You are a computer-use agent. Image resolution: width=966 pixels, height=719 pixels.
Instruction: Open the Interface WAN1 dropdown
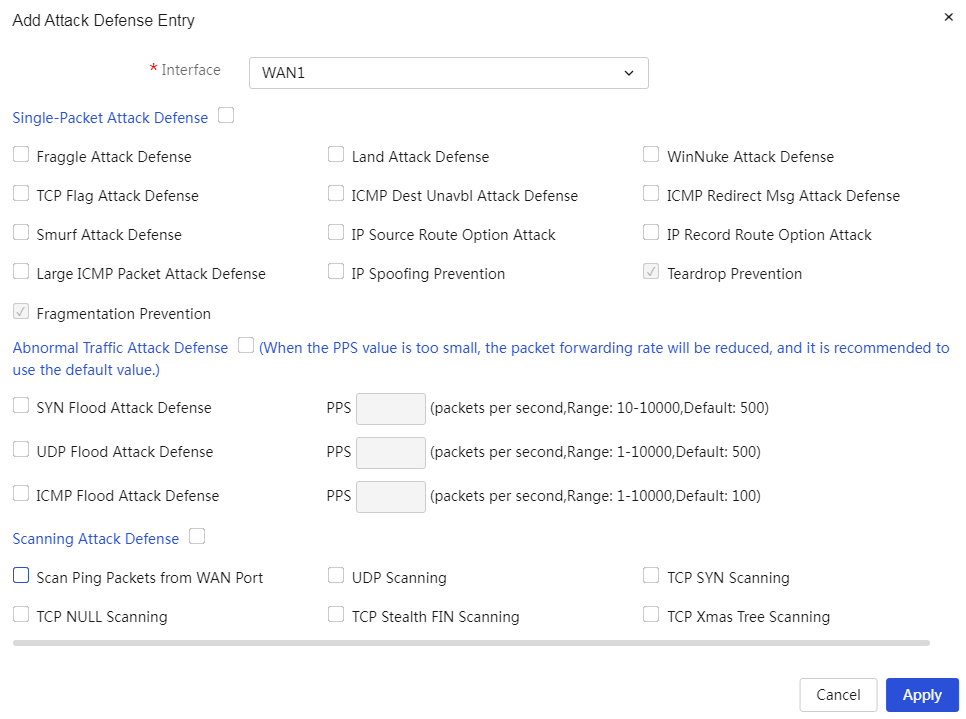448,73
